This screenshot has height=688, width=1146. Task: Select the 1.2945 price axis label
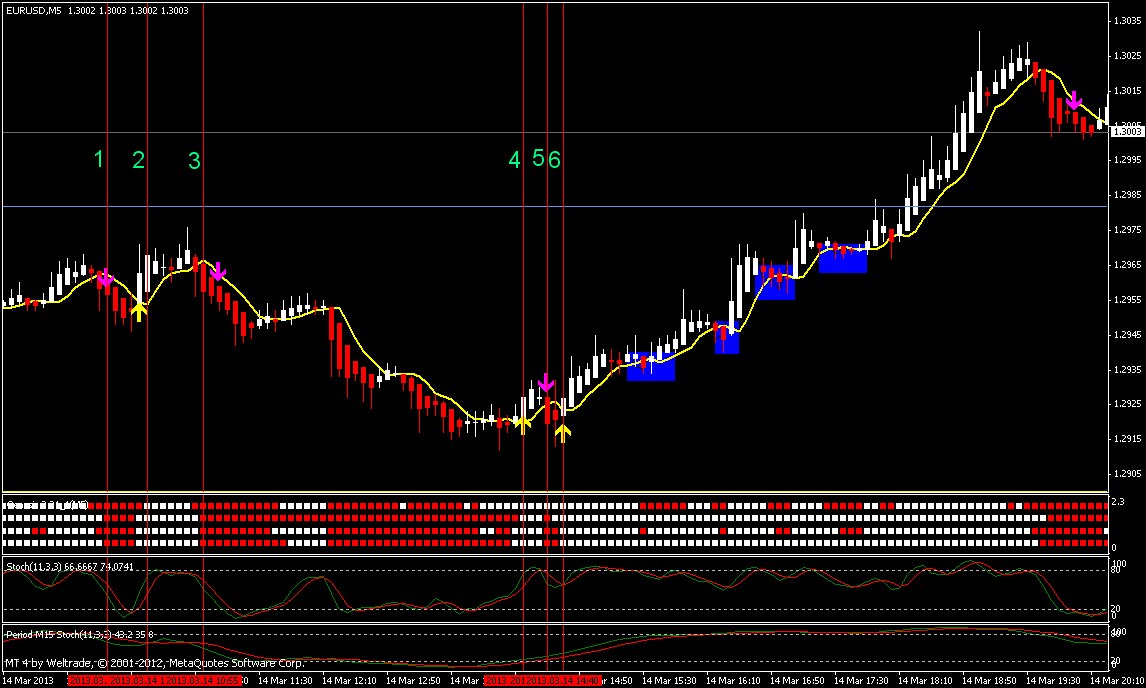coord(1127,335)
